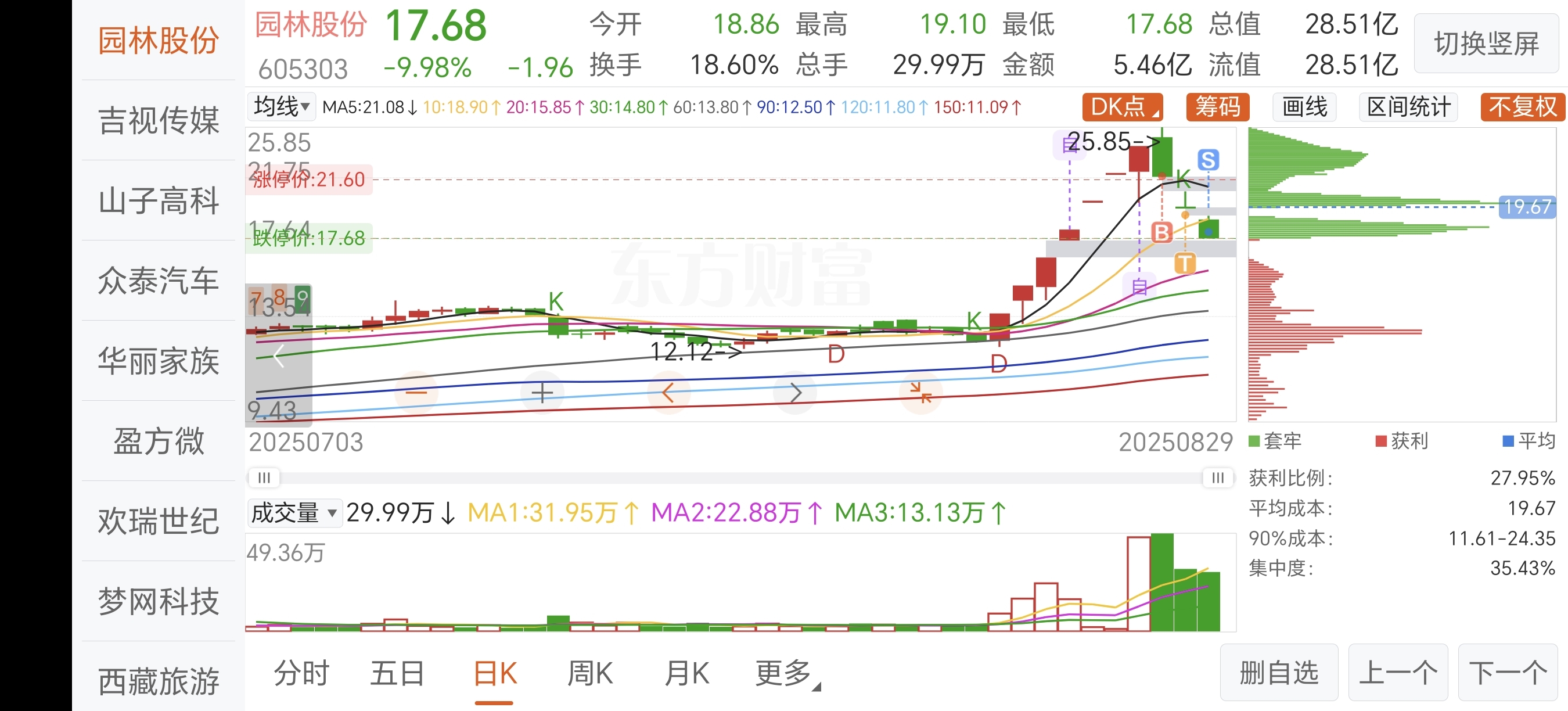
Task: Grab the right date range slider handle
Action: click(x=1217, y=478)
